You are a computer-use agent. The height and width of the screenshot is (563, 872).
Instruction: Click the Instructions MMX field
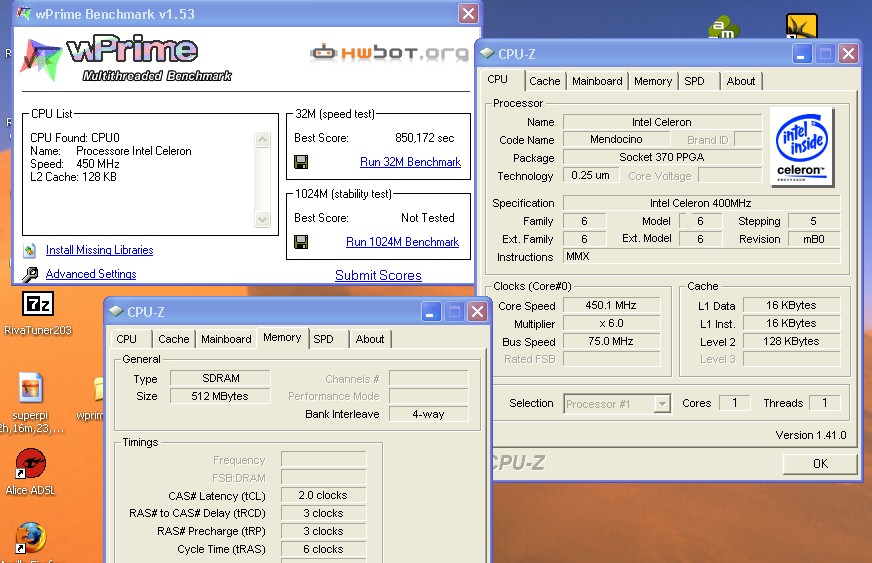tap(701, 256)
